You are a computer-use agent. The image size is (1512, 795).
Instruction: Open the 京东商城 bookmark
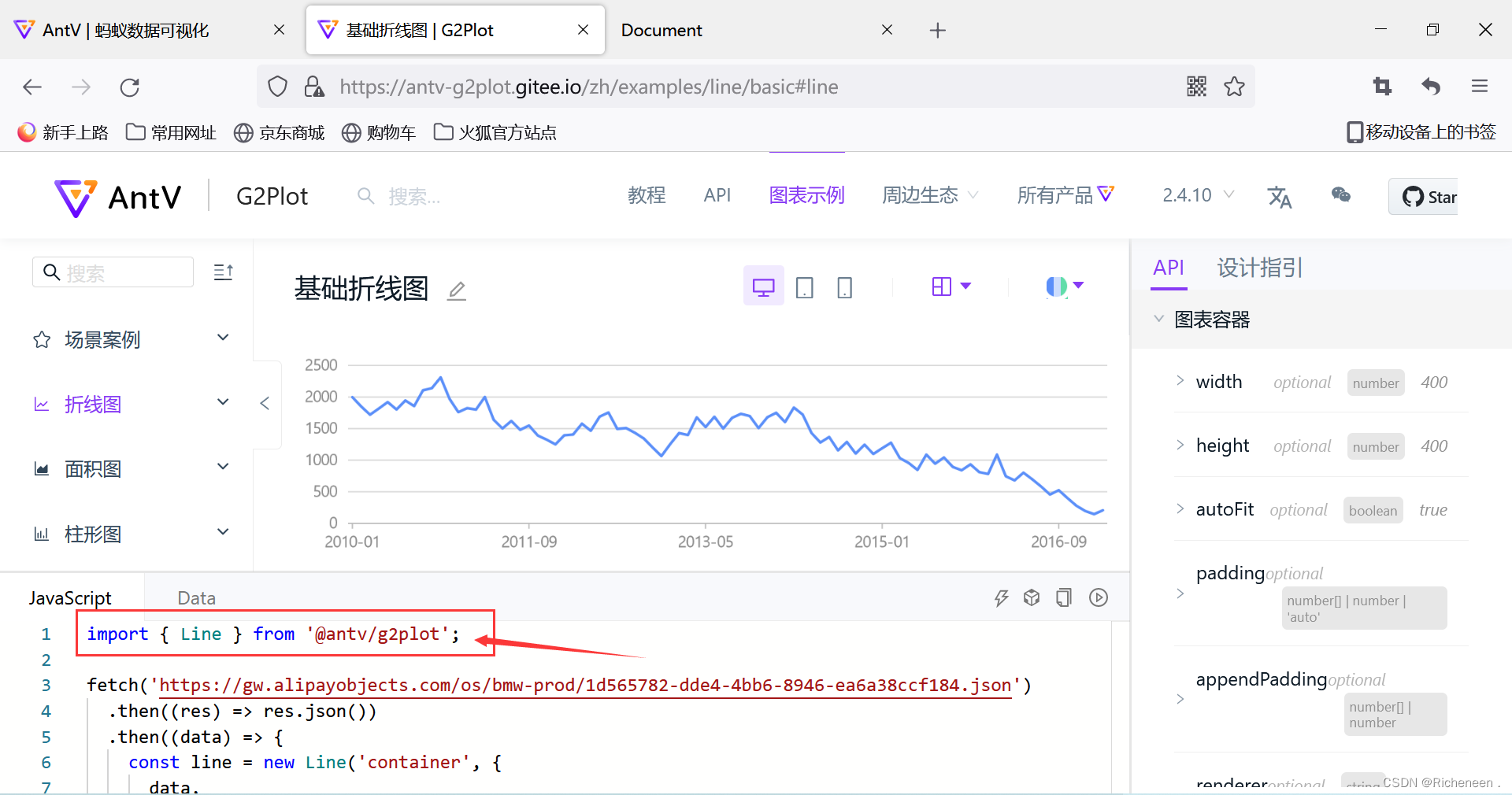[x=280, y=132]
